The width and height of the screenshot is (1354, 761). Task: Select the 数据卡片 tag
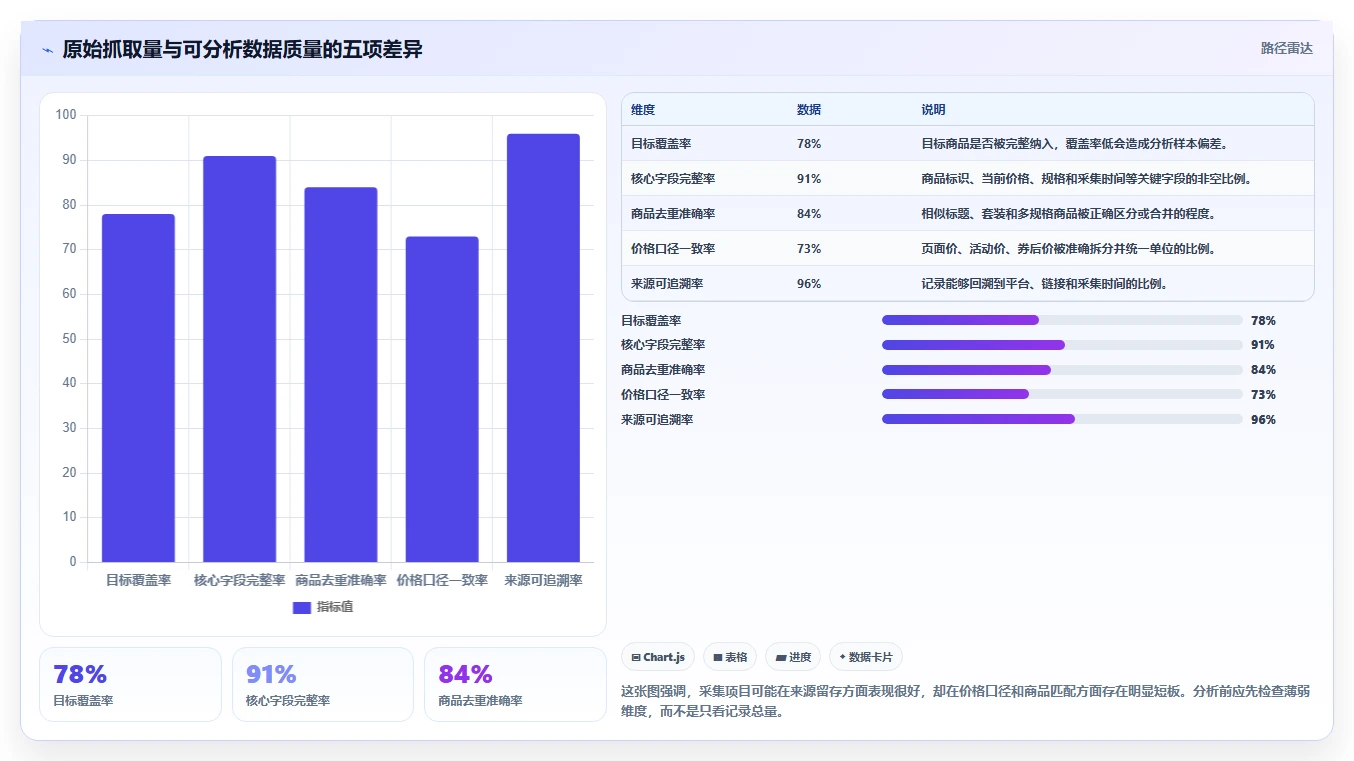click(865, 657)
